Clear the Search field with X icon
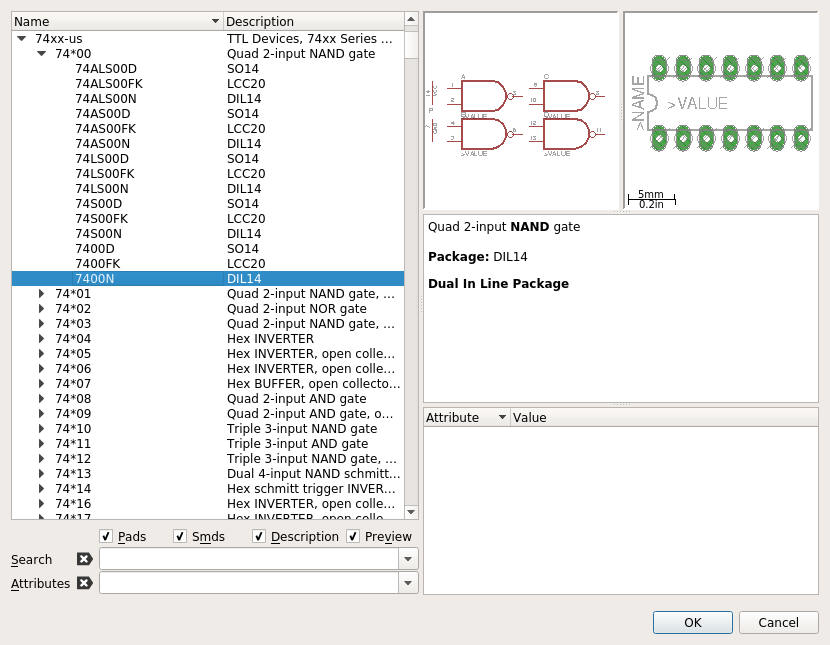The image size is (830, 645). (x=84, y=559)
